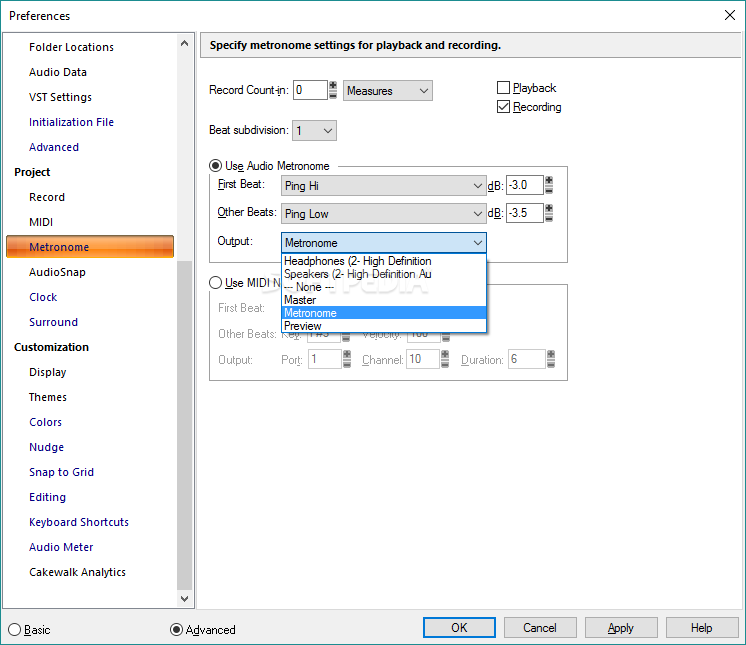Select Advanced preferences view radio
Screen dimensions: 746x645
coord(176,629)
